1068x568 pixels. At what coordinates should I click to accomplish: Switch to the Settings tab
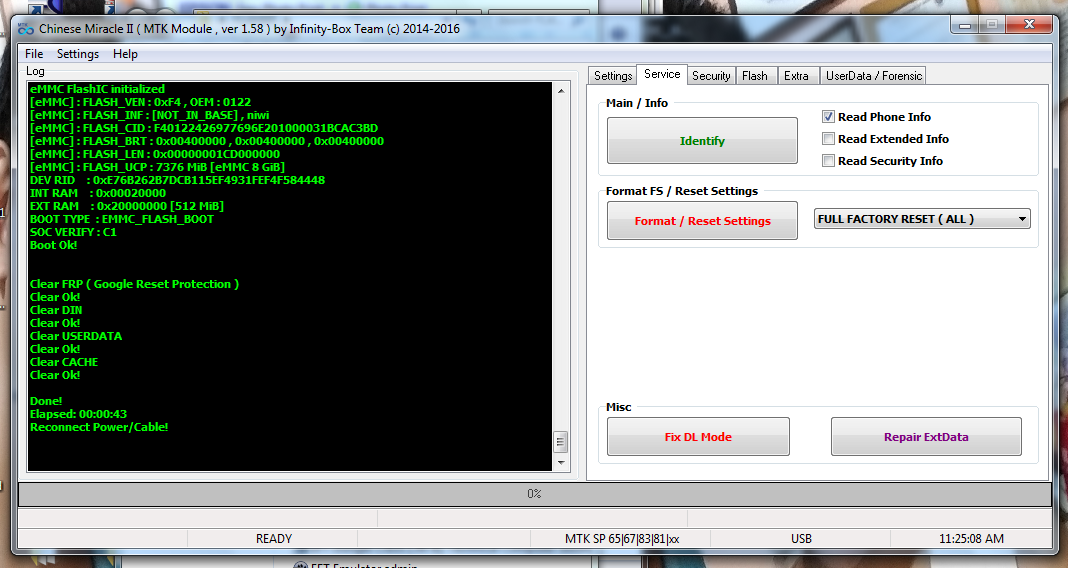[x=613, y=76]
